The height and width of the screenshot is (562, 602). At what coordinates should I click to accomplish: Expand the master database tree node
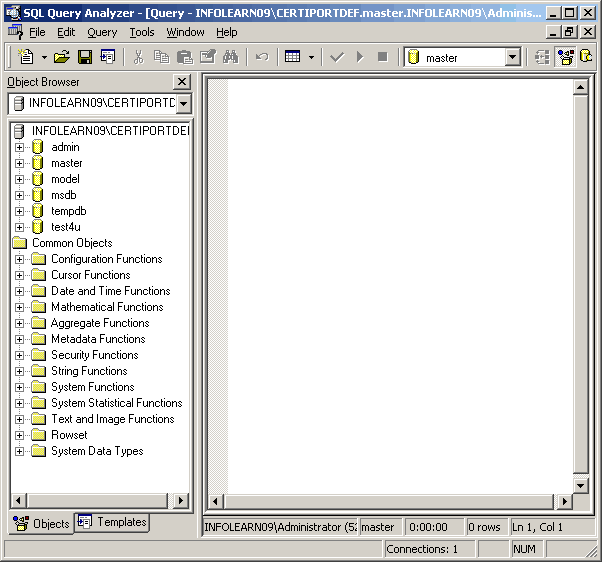click(x=19, y=164)
